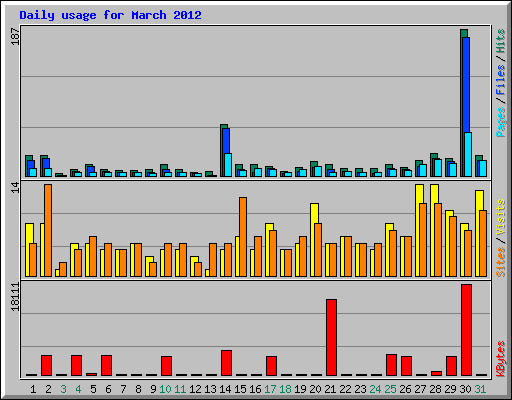Click day label 12 on the x-axis
This screenshot has height=400, width=512.
(195, 389)
